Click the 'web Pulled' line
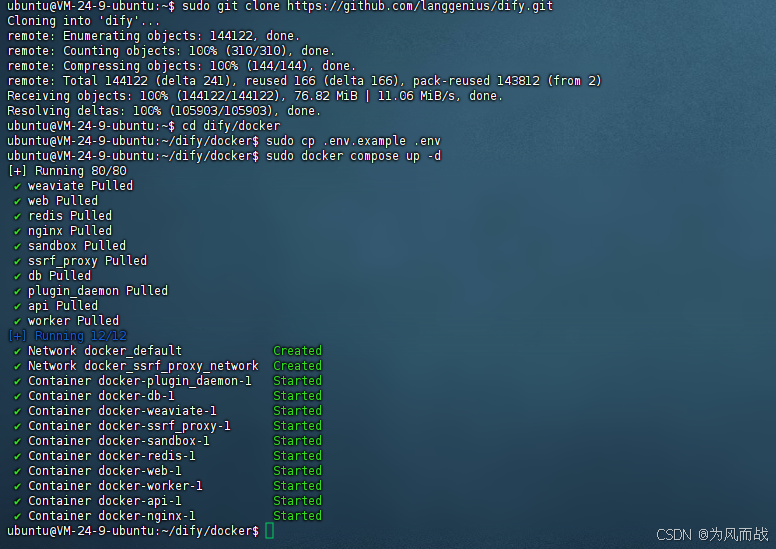Image resolution: width=776 pixels, height=549 pixels. (x=56, y=201)
